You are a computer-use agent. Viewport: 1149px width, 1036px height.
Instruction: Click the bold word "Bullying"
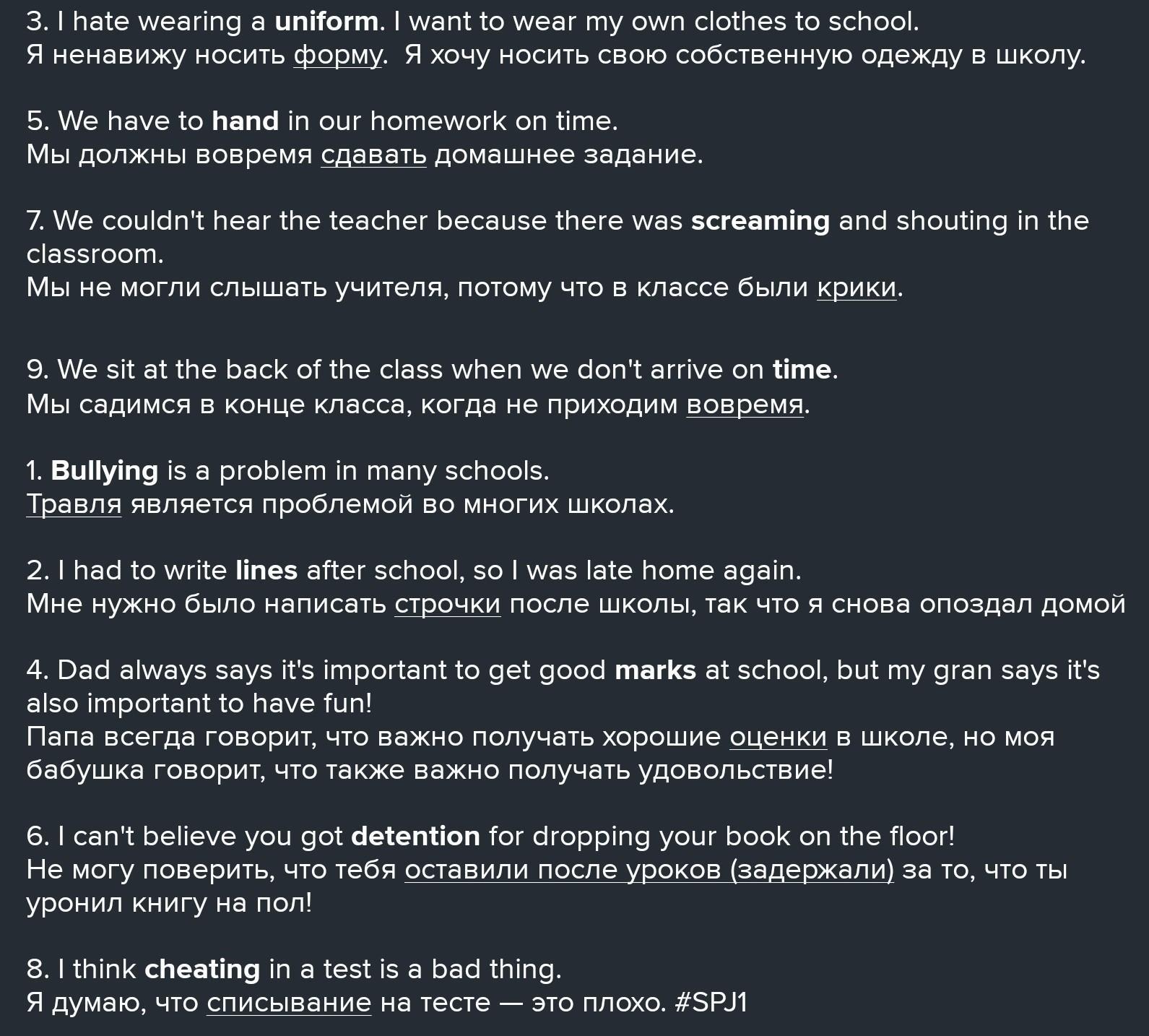pos(105,471)
